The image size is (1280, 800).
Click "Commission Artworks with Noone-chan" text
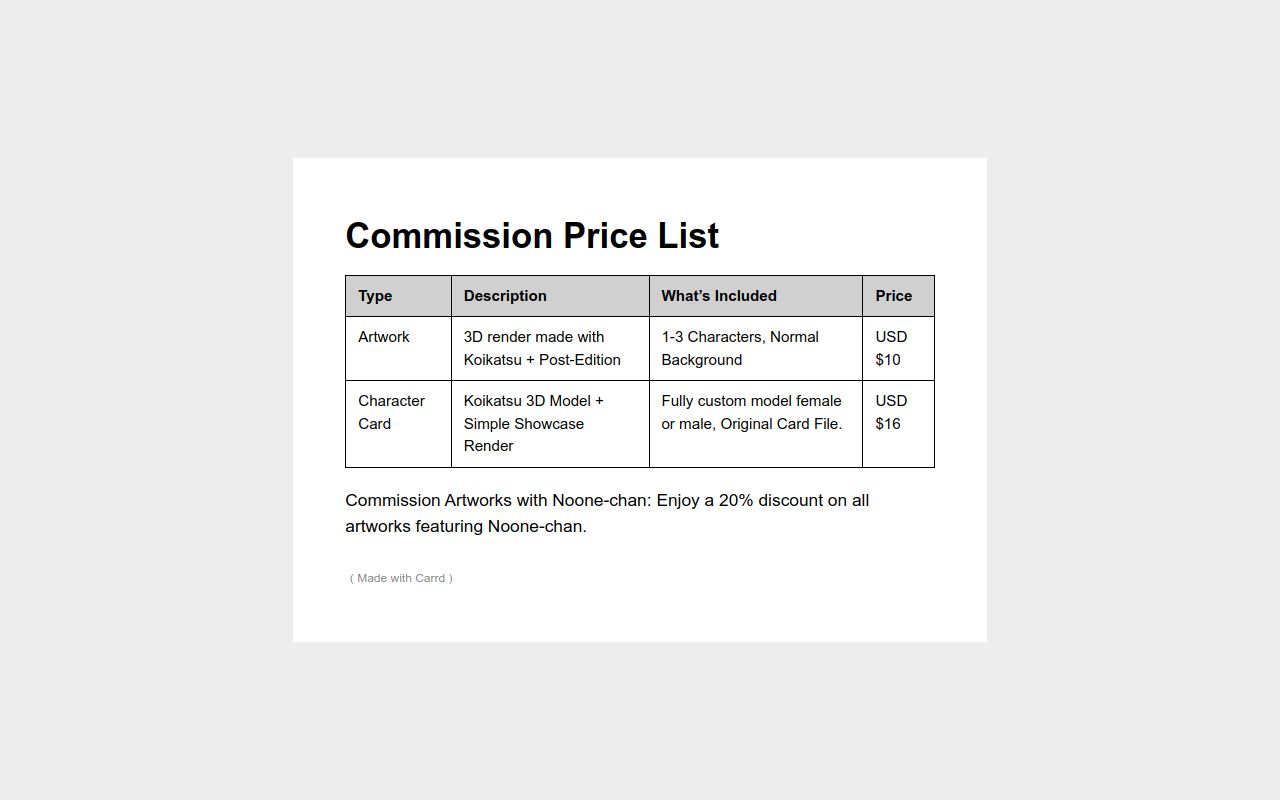(497, 500)
